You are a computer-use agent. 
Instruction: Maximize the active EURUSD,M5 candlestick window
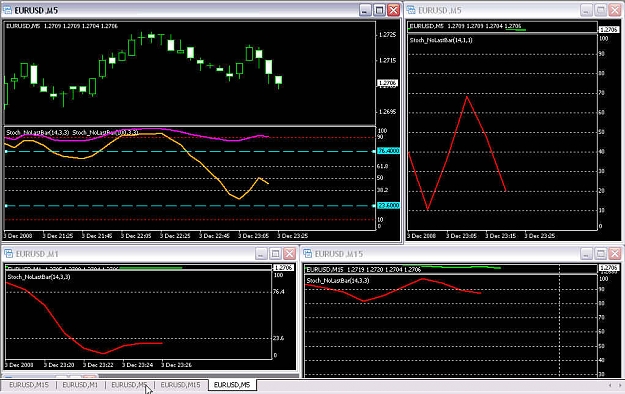point(379,10)
